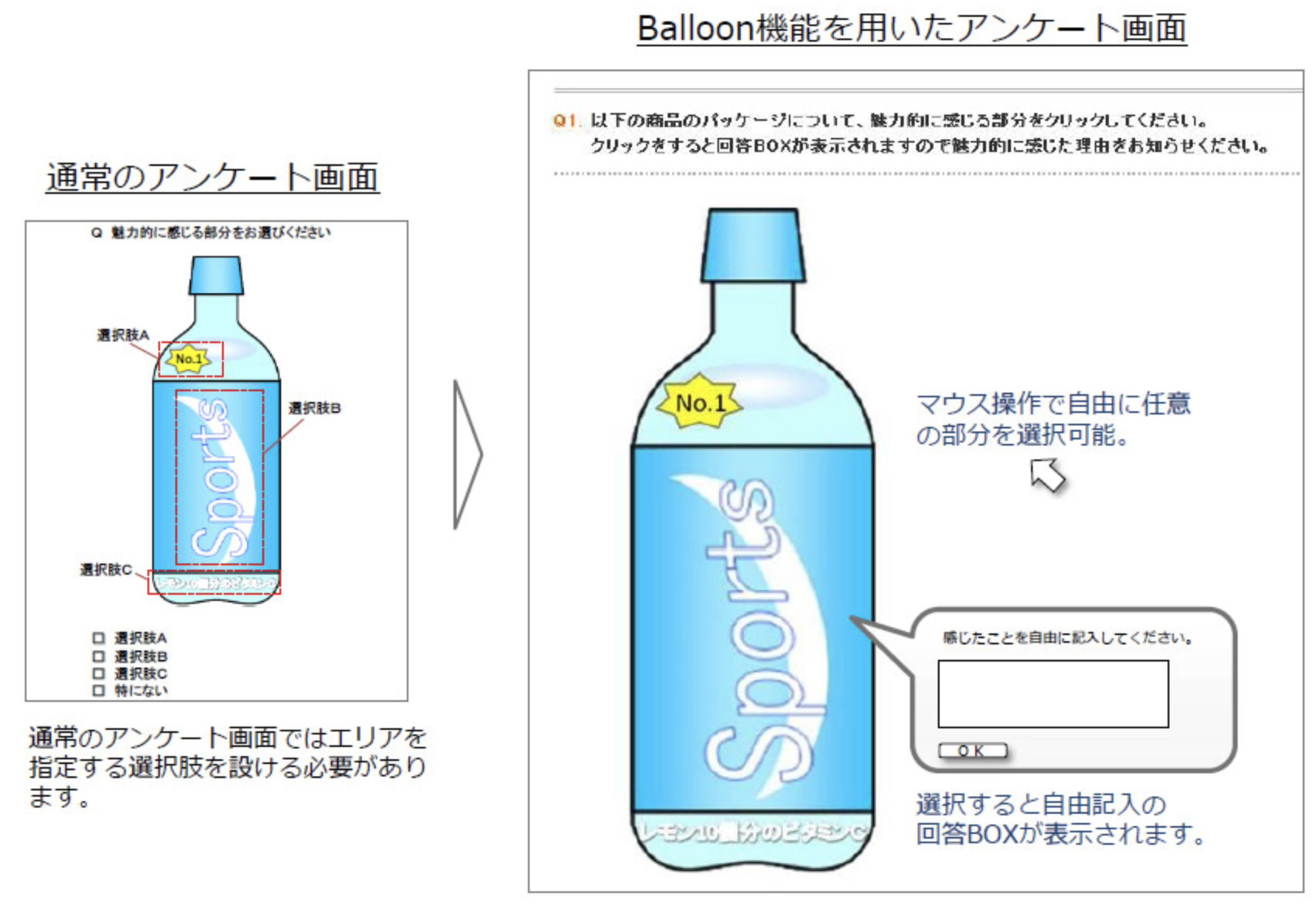Focus the free-text answer box in balloon

[1053, 693]
